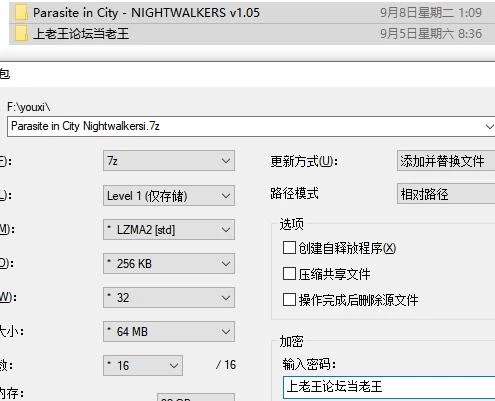
Task: Open the 32 word size dropdown
Action: [169, 298]
